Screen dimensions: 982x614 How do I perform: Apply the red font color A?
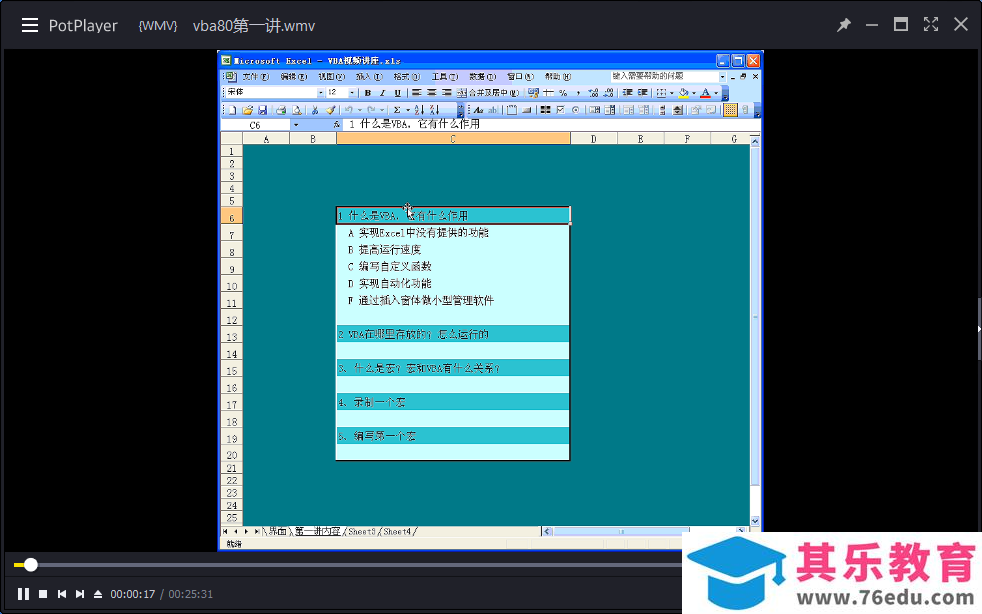point(706,93)
